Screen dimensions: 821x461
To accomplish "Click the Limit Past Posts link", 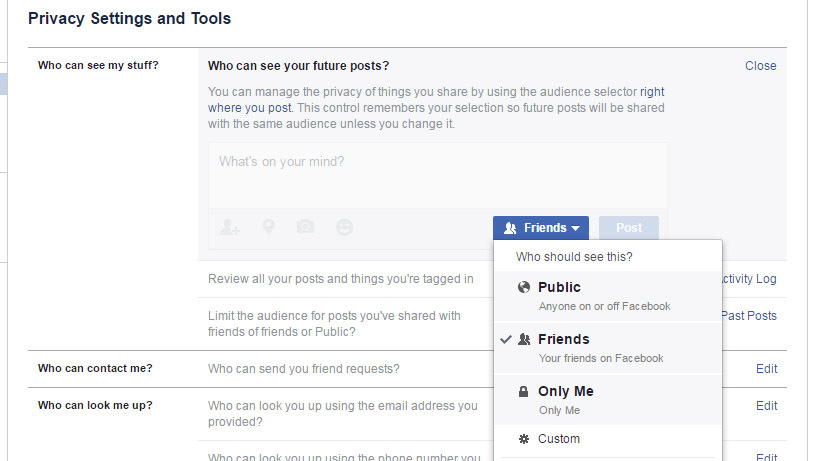I will coord(749,316).
